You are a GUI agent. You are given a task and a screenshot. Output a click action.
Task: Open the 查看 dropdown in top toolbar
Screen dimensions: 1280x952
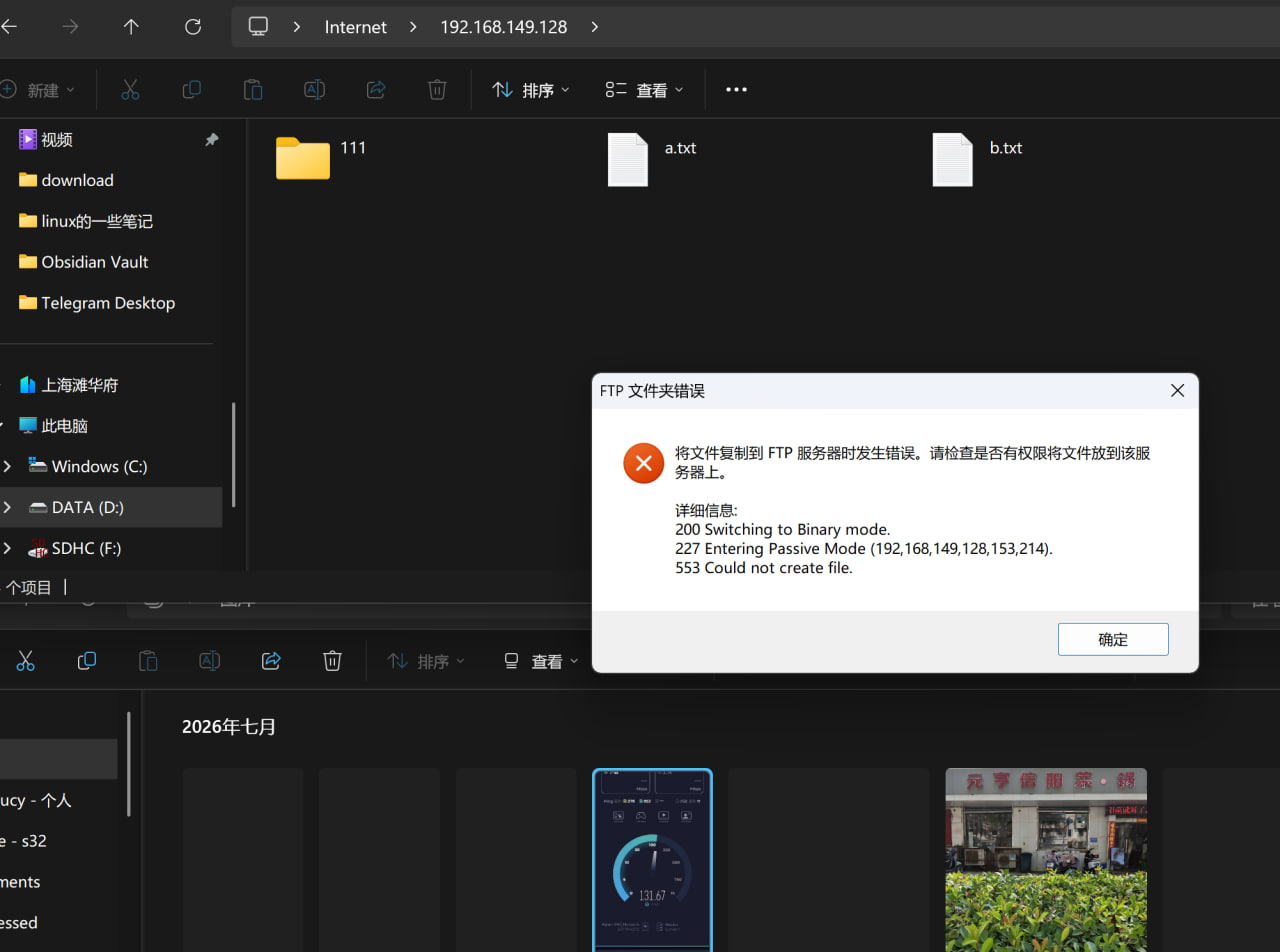tap(645, 90)
